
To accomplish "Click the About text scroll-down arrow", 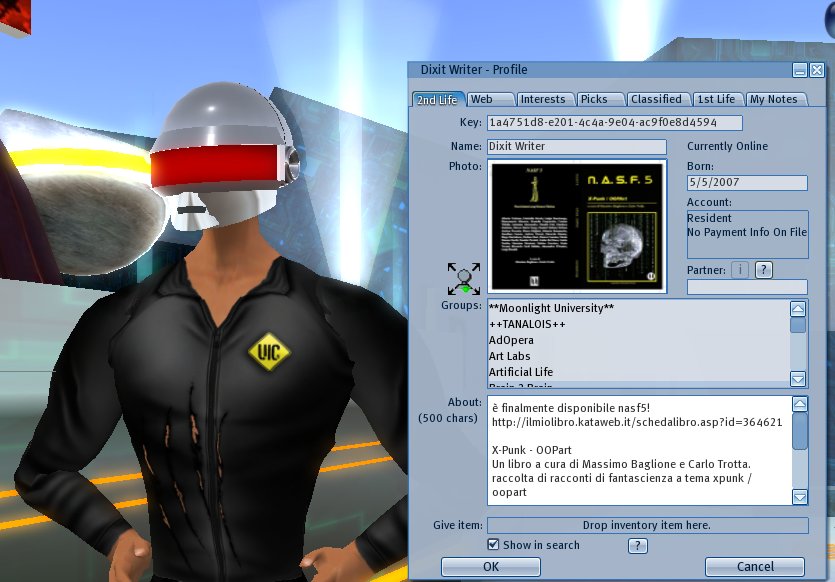I will pos(800,497).
